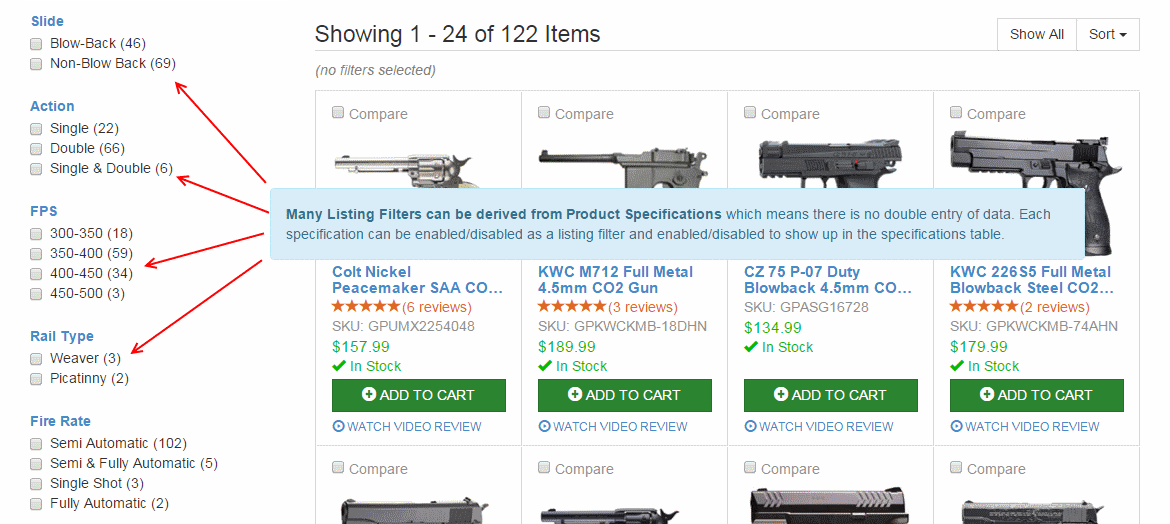Watch video review for CZ 75 P-07
Image resolution: width=1170 pixels, height=524 pixels.
[819, 427]
